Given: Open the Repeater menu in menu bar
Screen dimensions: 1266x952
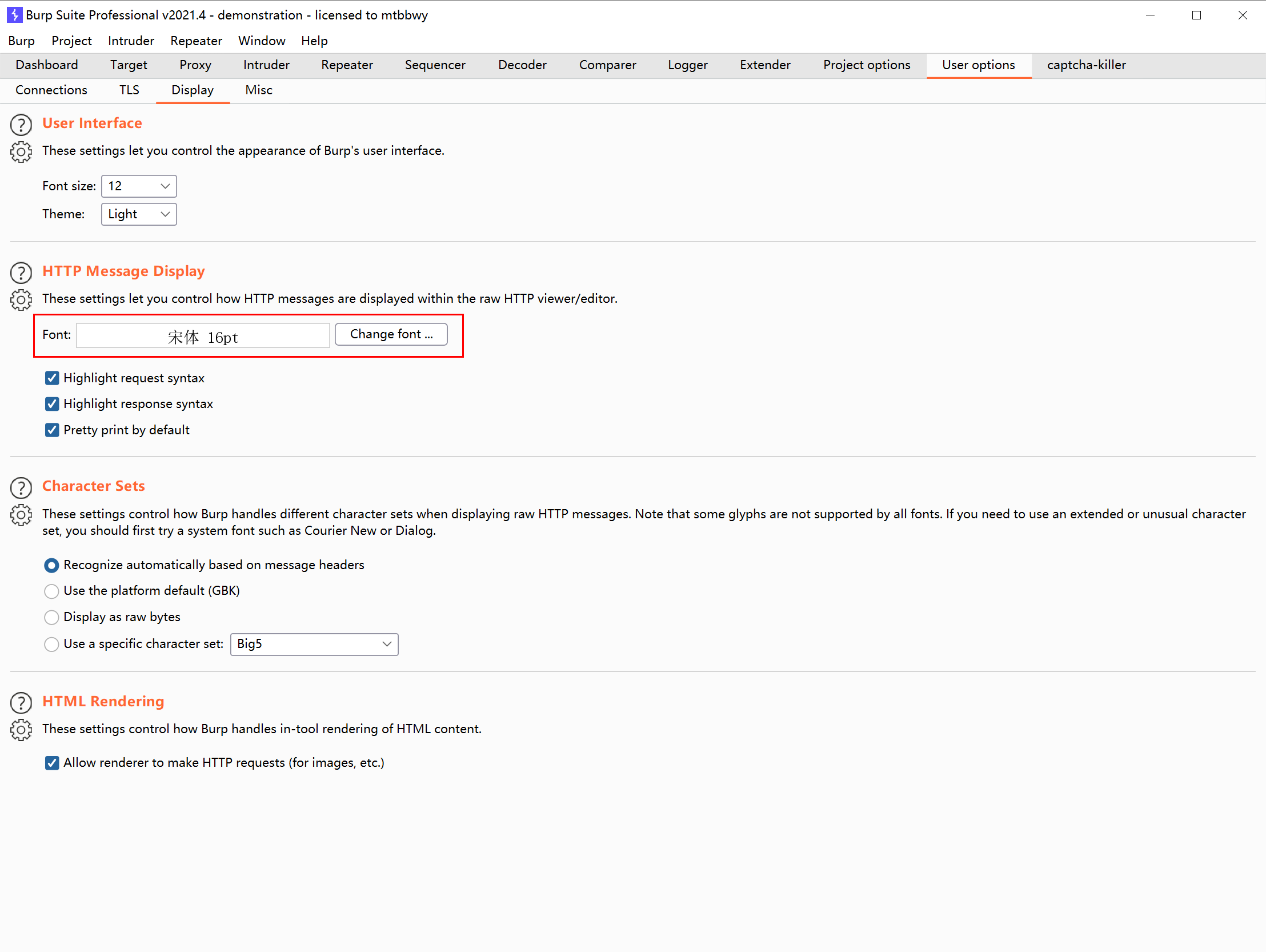Looking at the screenshot, I should 197,41.
